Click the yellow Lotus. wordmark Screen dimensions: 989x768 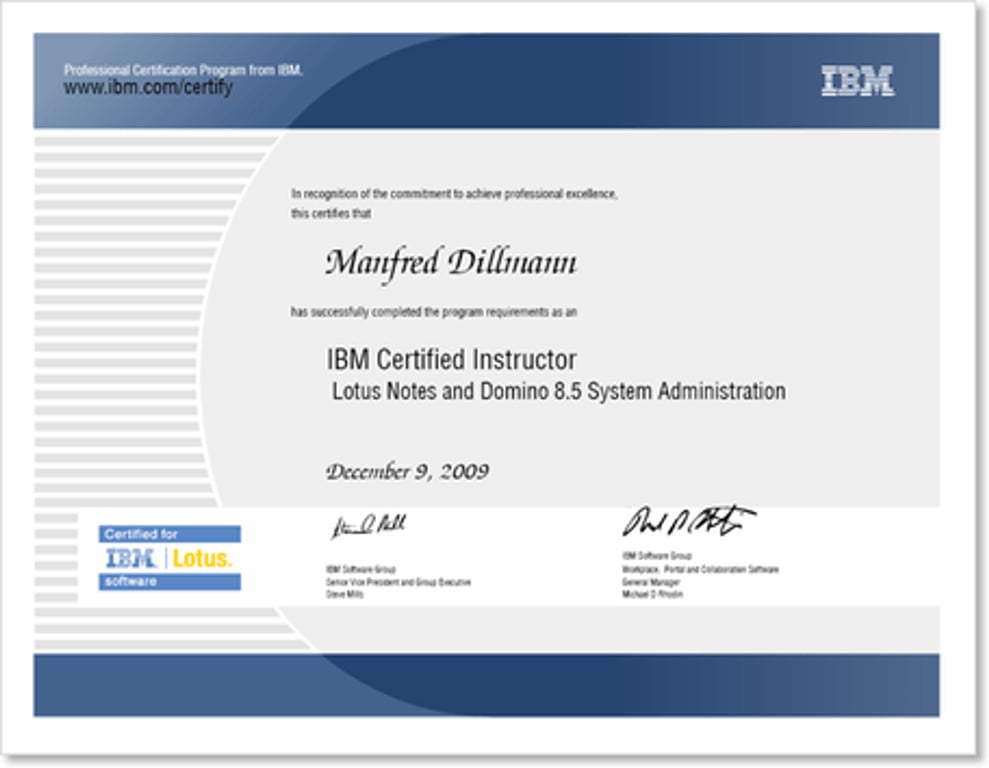tap(202, 558)
